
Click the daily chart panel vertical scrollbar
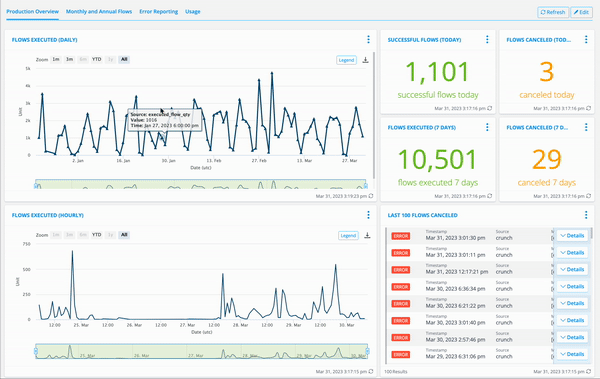point(374,115)
